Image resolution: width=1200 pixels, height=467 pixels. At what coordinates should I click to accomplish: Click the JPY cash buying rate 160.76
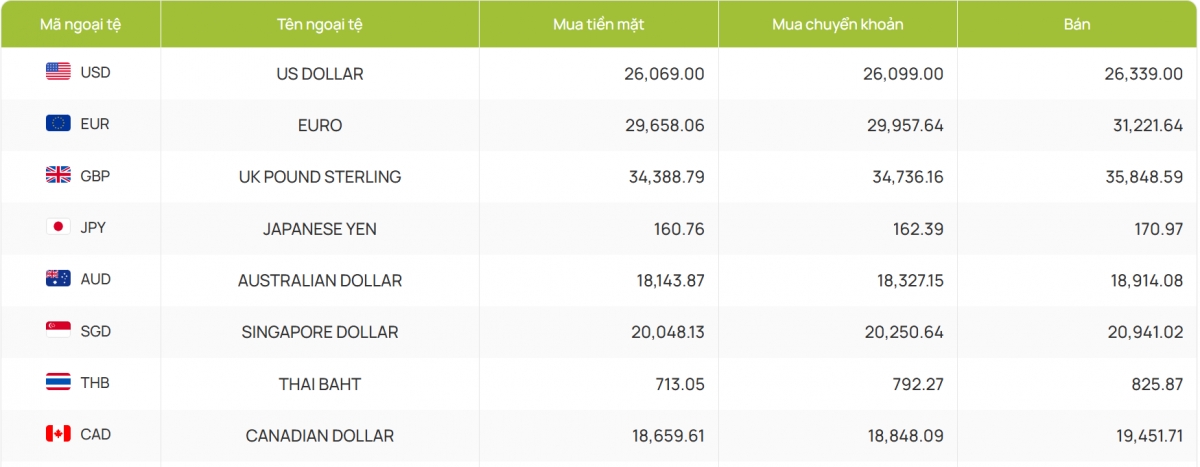[678, 229]
